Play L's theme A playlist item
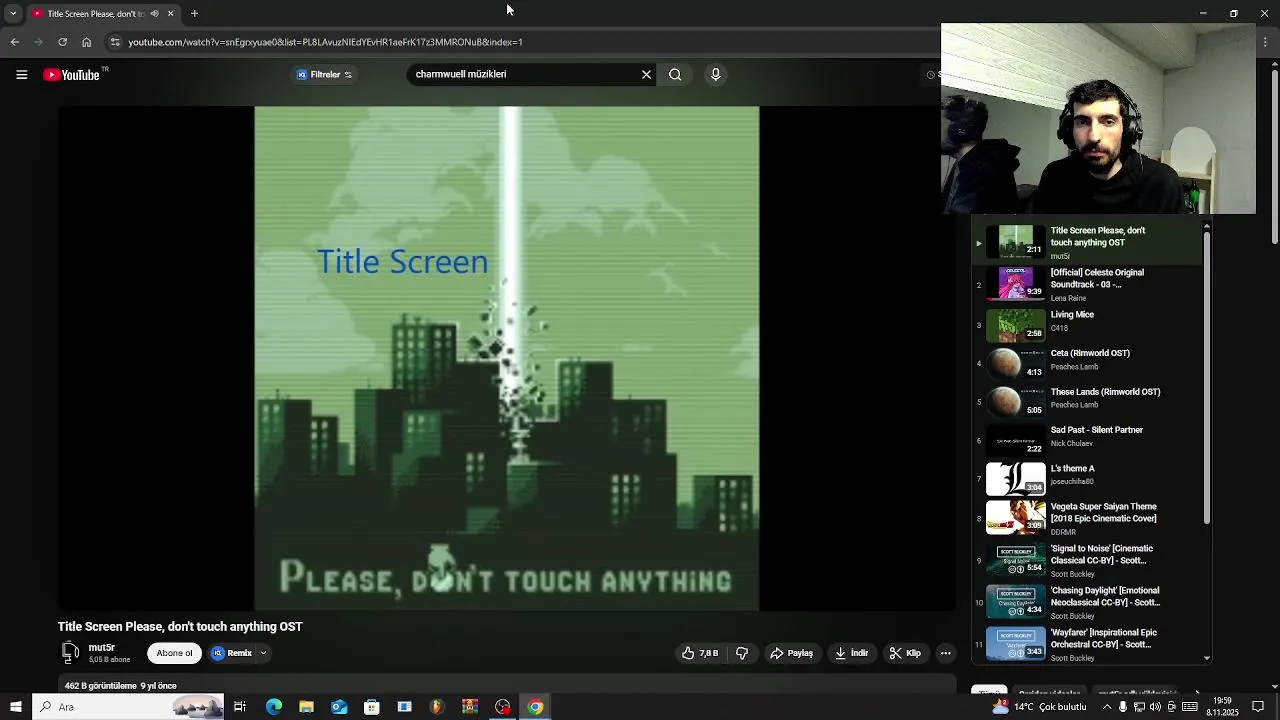 [1088, 478]
